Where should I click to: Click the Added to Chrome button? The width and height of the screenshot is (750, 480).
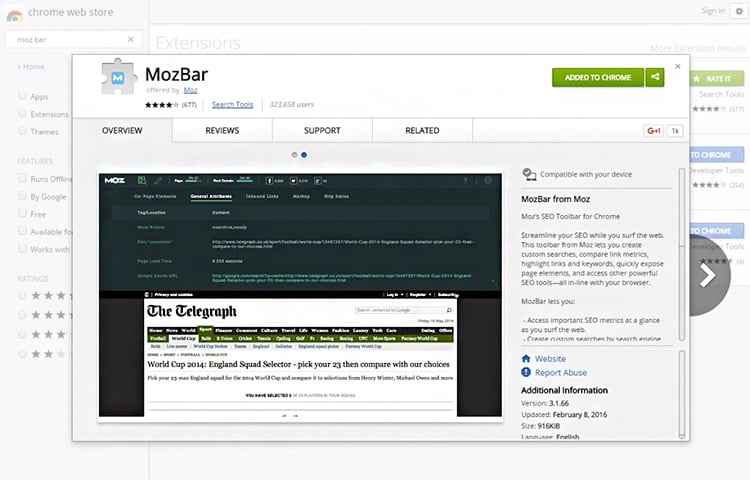[598, 77]
